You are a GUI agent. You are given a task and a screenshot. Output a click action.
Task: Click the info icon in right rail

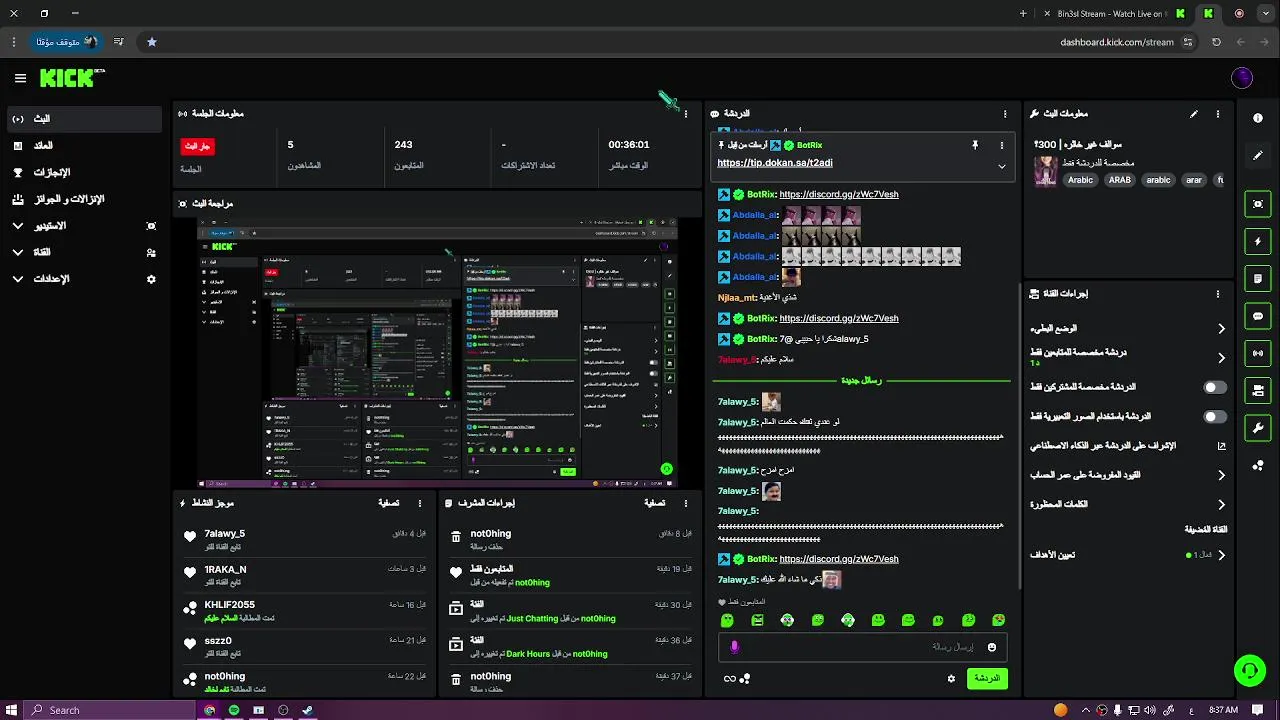point(1258,118)
